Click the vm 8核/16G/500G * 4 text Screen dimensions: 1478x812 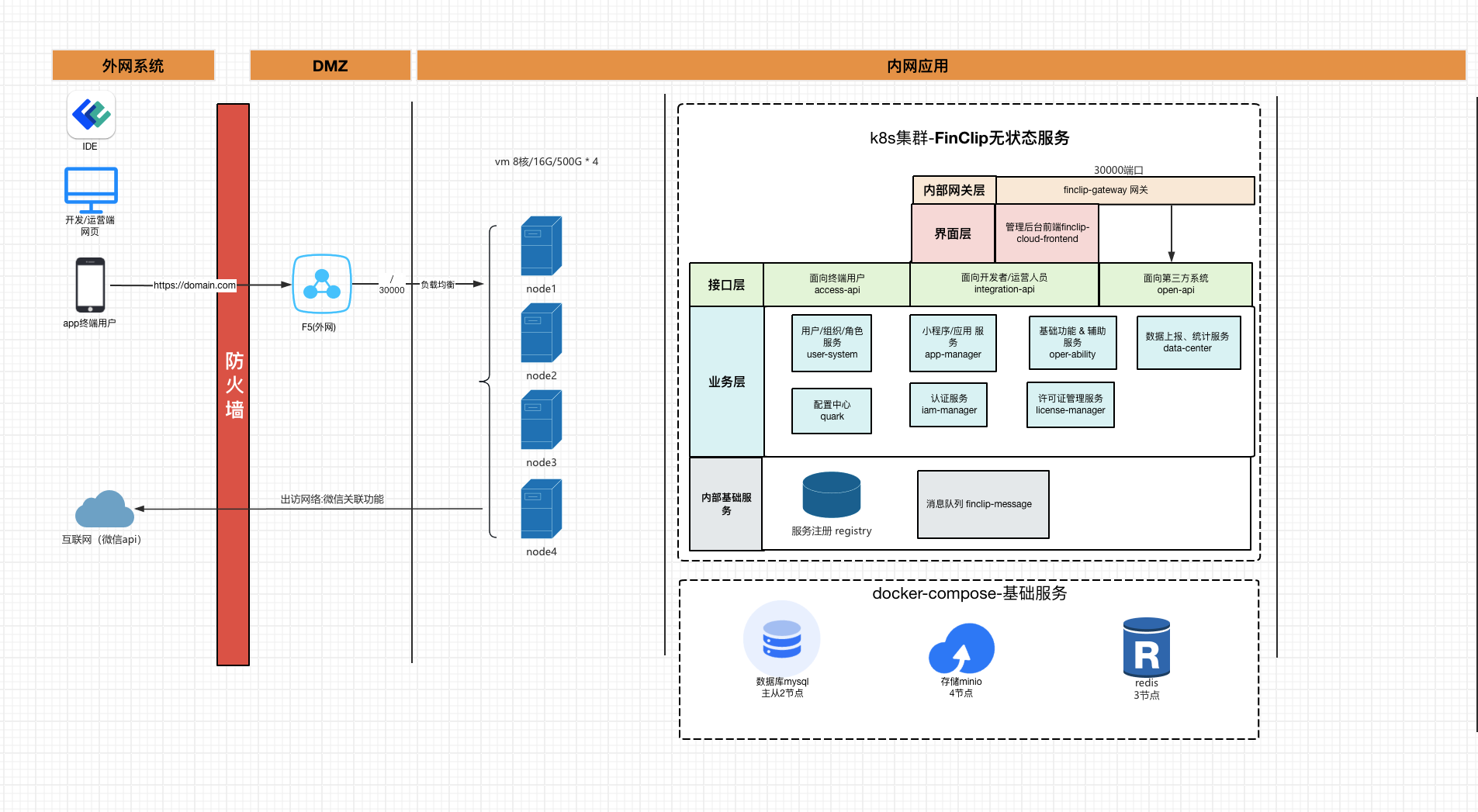547,161
